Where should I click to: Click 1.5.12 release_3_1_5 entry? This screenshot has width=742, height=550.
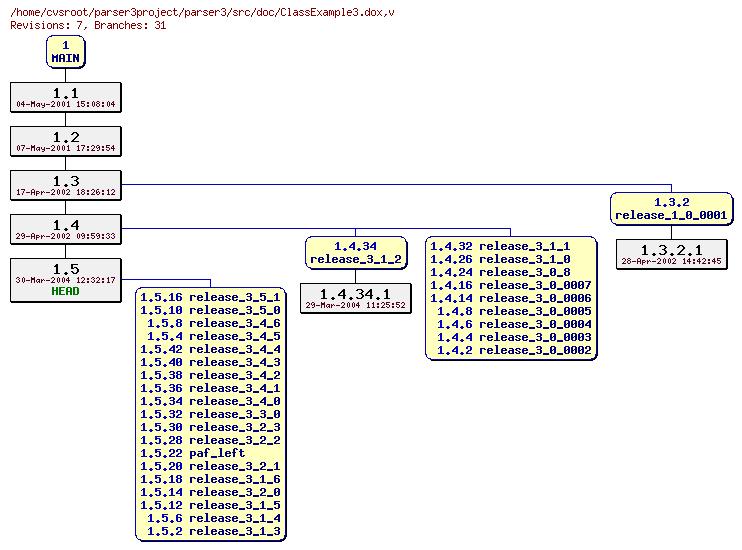[210, 506]
